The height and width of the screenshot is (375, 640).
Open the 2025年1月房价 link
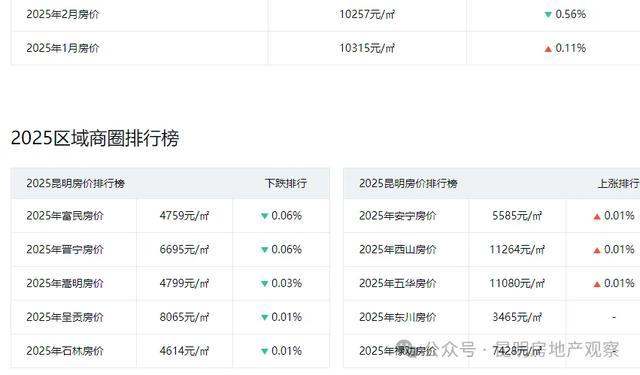point(62,48)
